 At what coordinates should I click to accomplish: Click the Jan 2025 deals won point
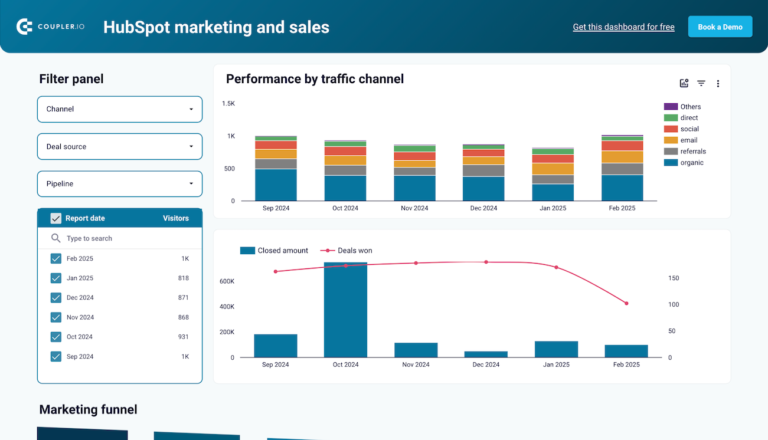coord(556,268)
